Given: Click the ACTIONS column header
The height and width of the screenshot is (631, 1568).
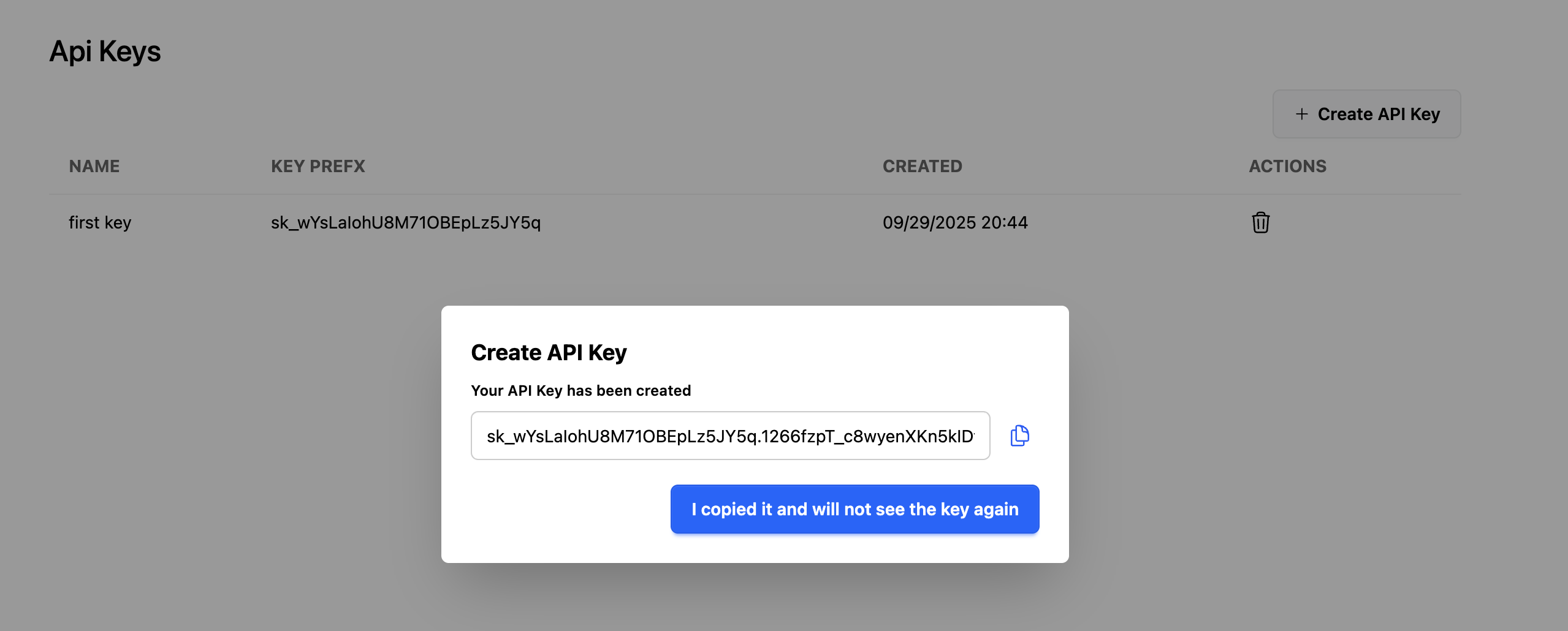Looking at the screenshot, I should click(1287, 165).
